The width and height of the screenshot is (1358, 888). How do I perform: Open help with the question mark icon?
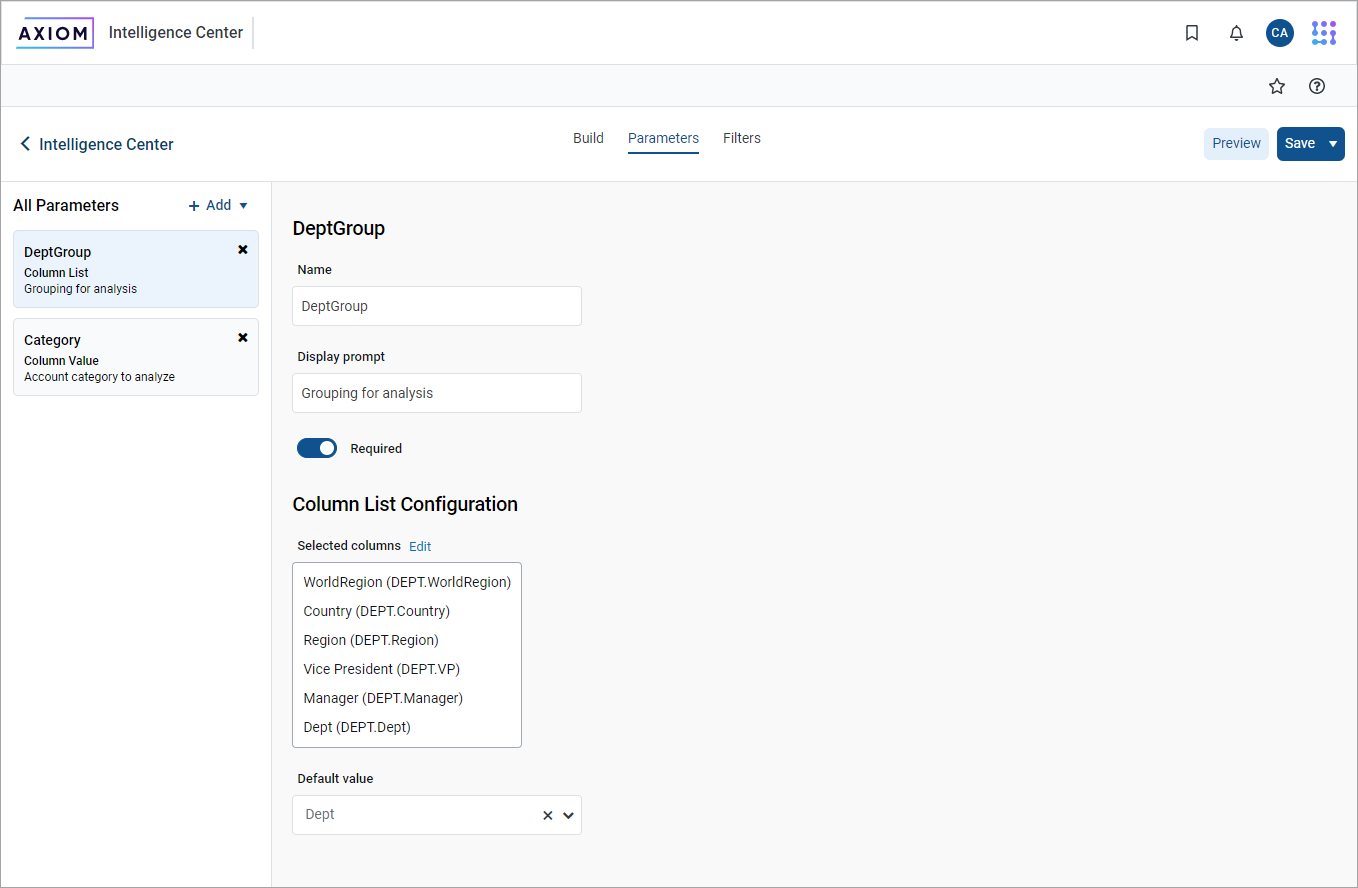1317,86
